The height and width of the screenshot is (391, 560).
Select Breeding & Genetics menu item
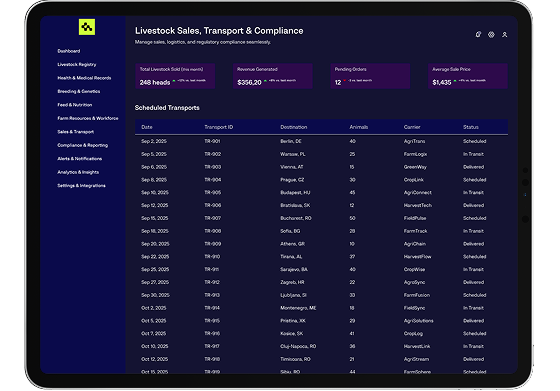pyautogui.click(x=79, y=91)
